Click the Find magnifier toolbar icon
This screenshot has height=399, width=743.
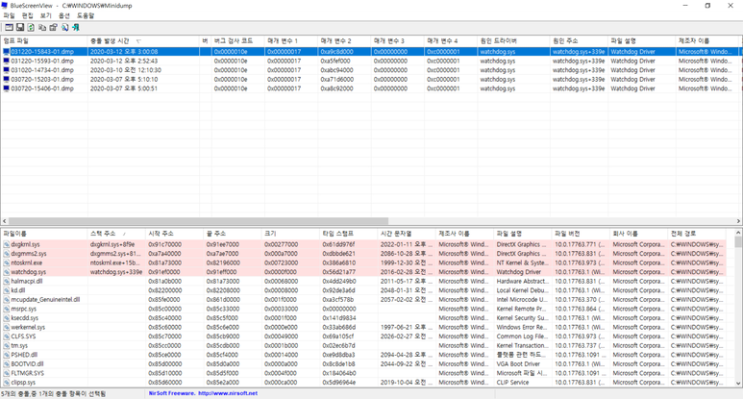(64, 27)
